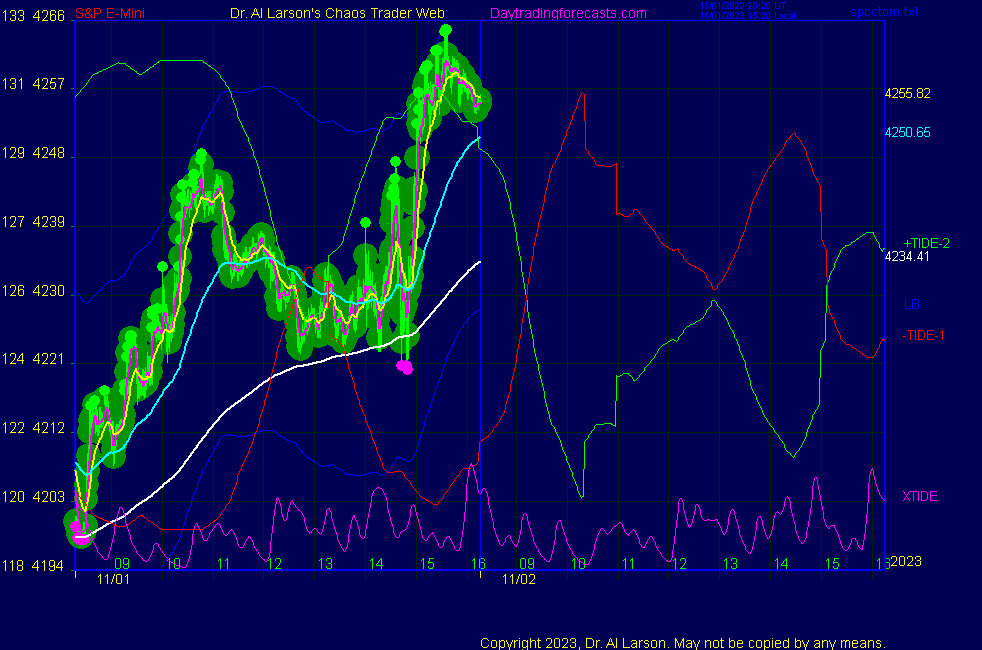This screenshot has height=650, width=982.
Task: Click the LB legend label
Action: point(911,304)
